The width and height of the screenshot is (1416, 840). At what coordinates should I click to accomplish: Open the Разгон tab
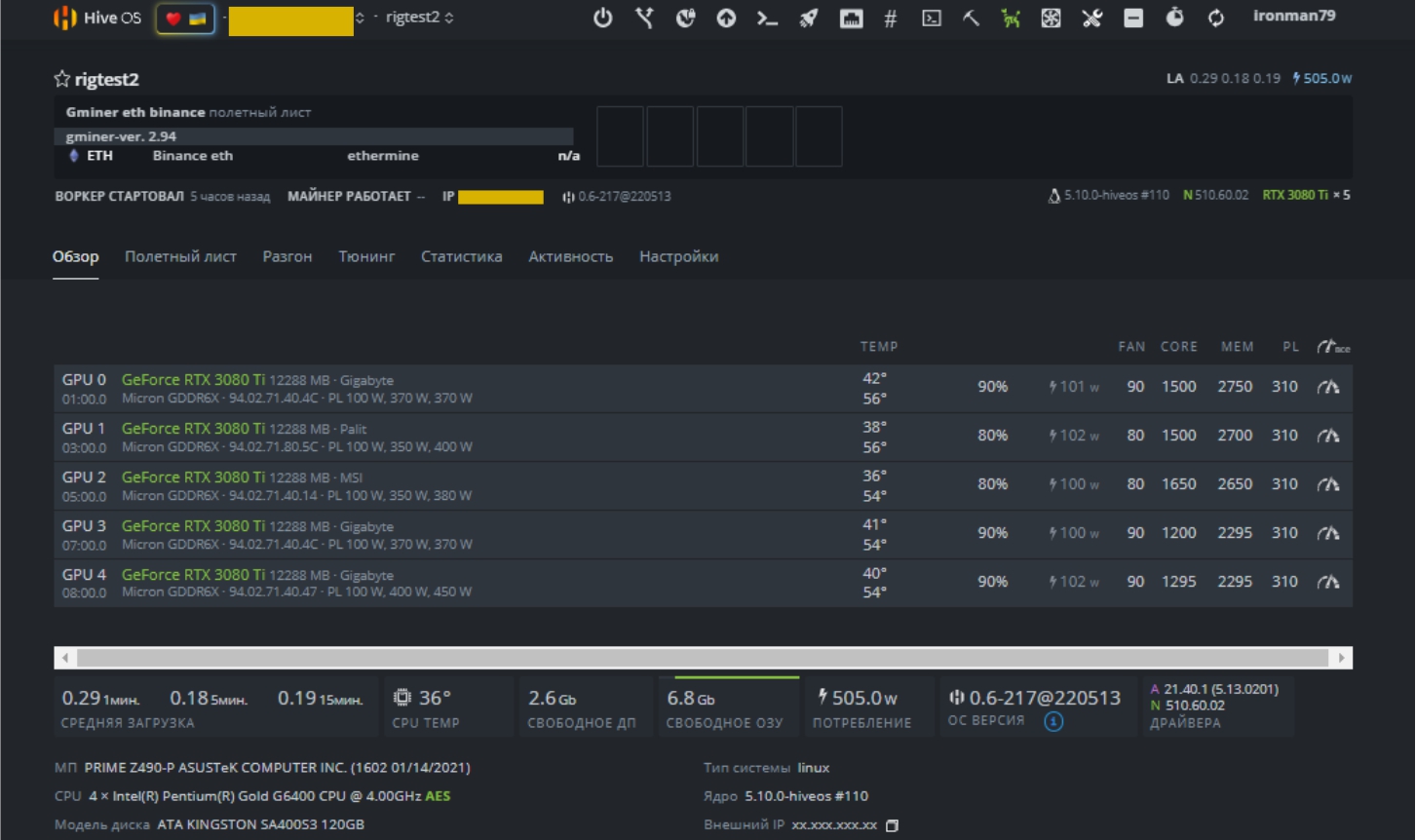287,256
